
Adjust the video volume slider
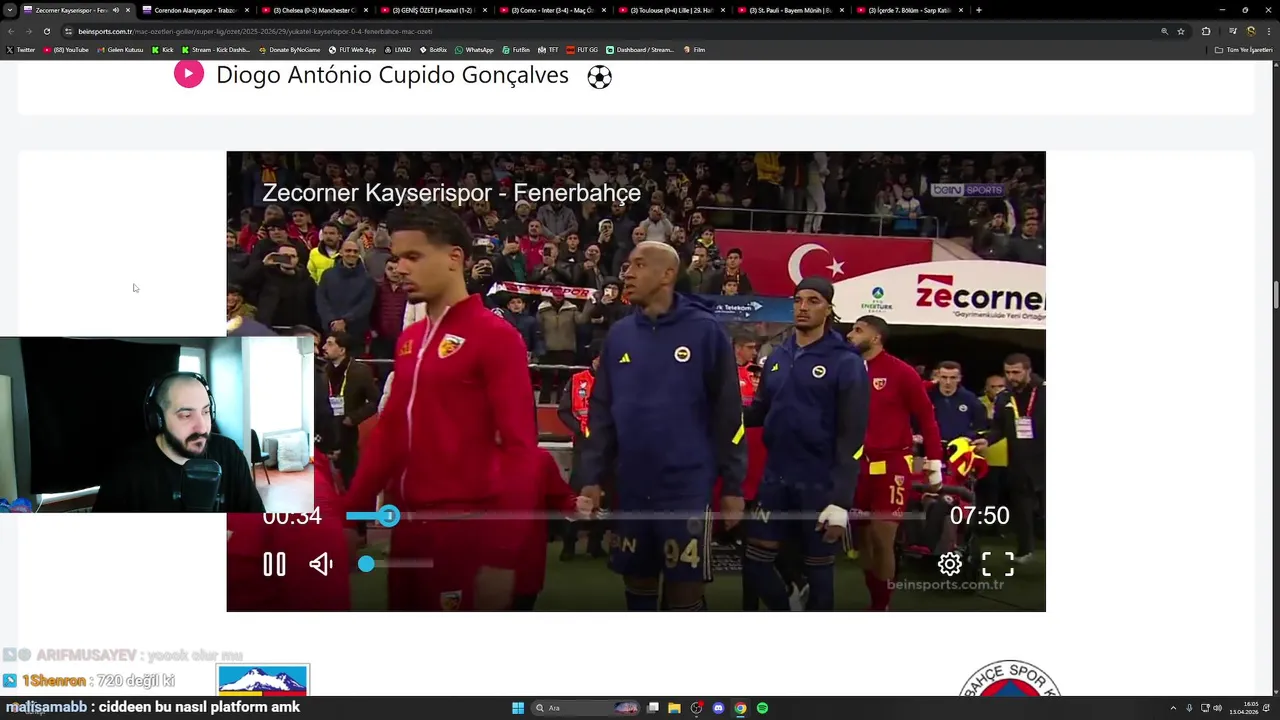(x=395, y=564)
